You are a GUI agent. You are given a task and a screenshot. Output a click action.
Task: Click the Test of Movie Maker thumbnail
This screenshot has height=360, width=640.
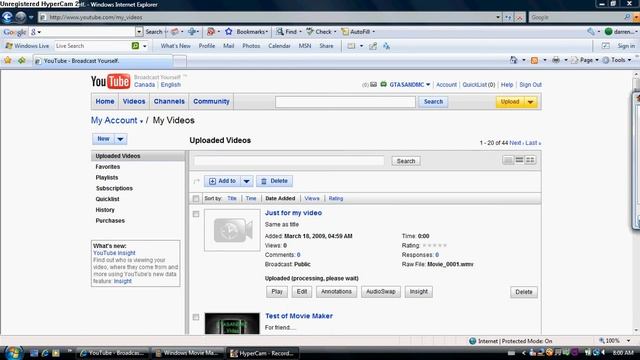tap(232, 324)
